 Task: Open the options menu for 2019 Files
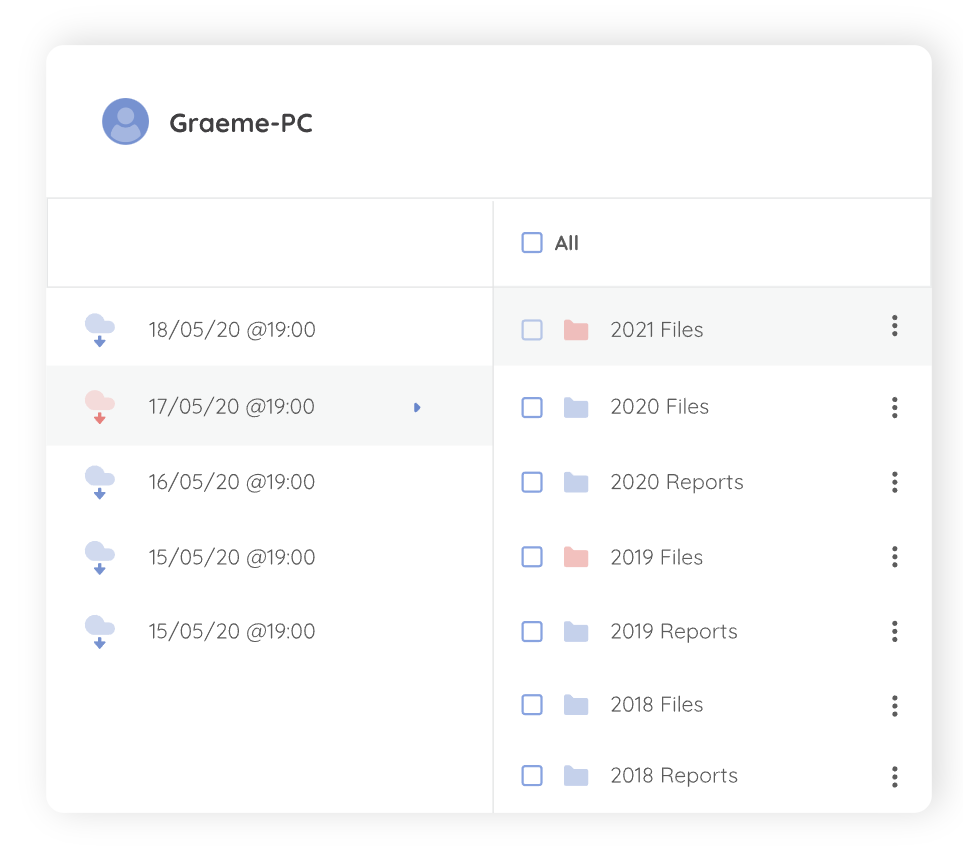pyautogui.click(x=894, y=557)
